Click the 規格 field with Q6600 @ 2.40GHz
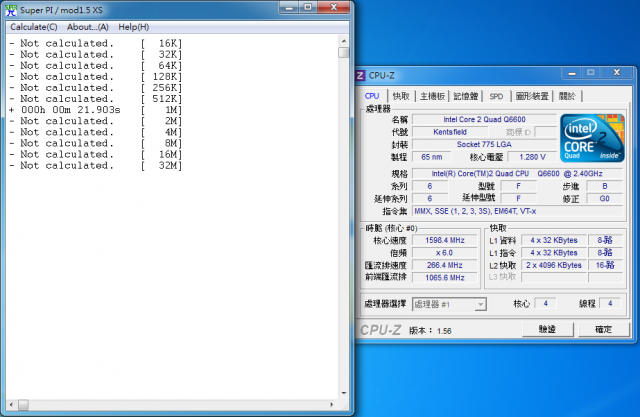The width and height of the screenshot is (640, 417). click(518, 174)
